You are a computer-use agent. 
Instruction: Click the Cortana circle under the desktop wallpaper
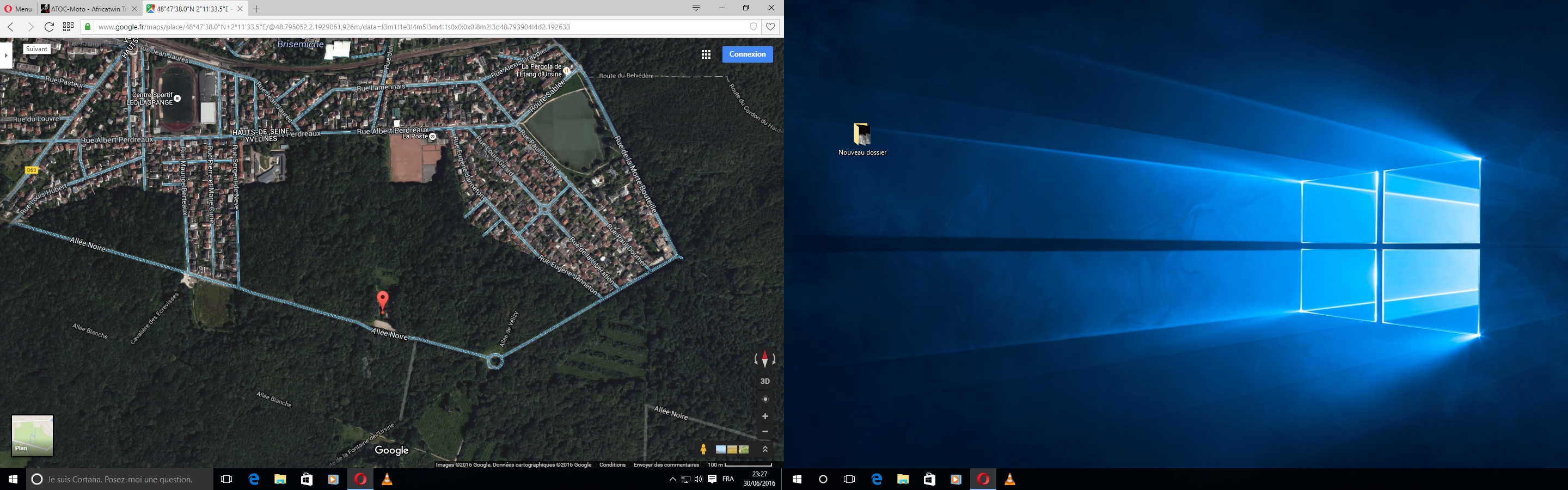(x=823, y=479)
